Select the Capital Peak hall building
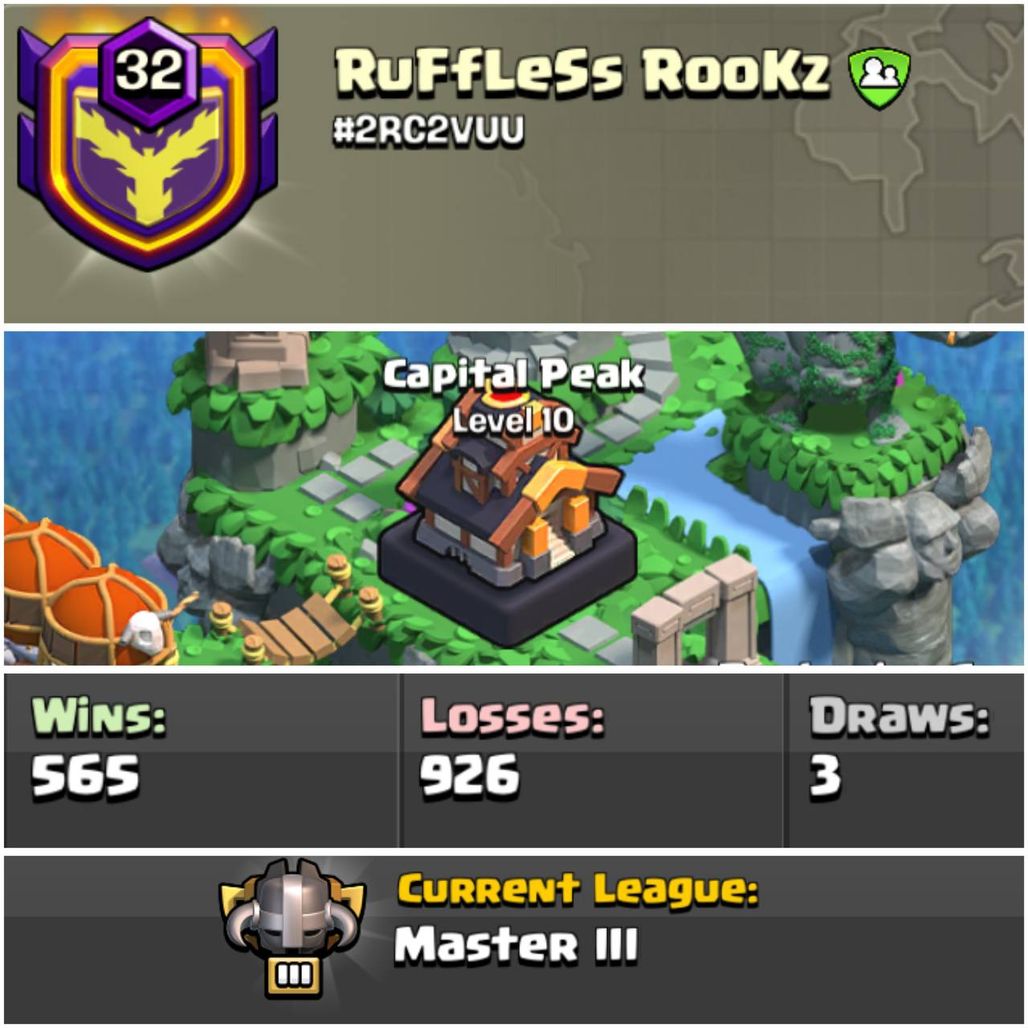Screen dimensions: 1028x1028 click(x=508, y=518)
